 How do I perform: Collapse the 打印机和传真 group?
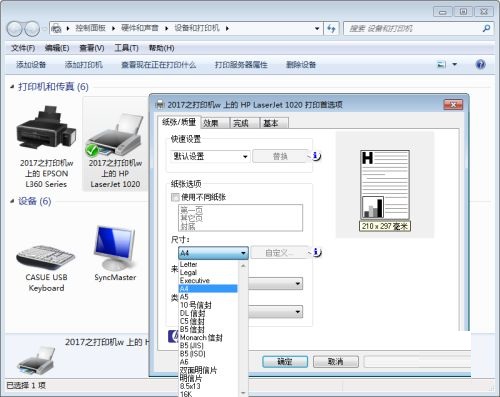point(12,87)
